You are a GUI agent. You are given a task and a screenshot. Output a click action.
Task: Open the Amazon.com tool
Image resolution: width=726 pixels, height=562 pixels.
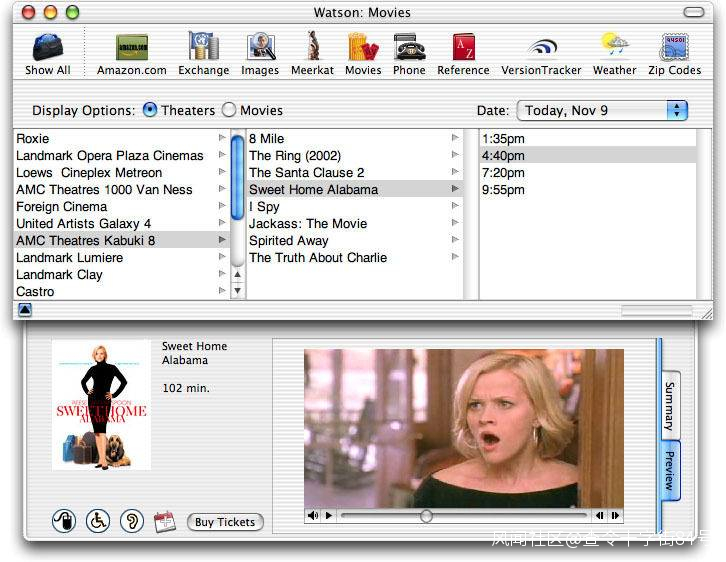click(x=131, y=54)
